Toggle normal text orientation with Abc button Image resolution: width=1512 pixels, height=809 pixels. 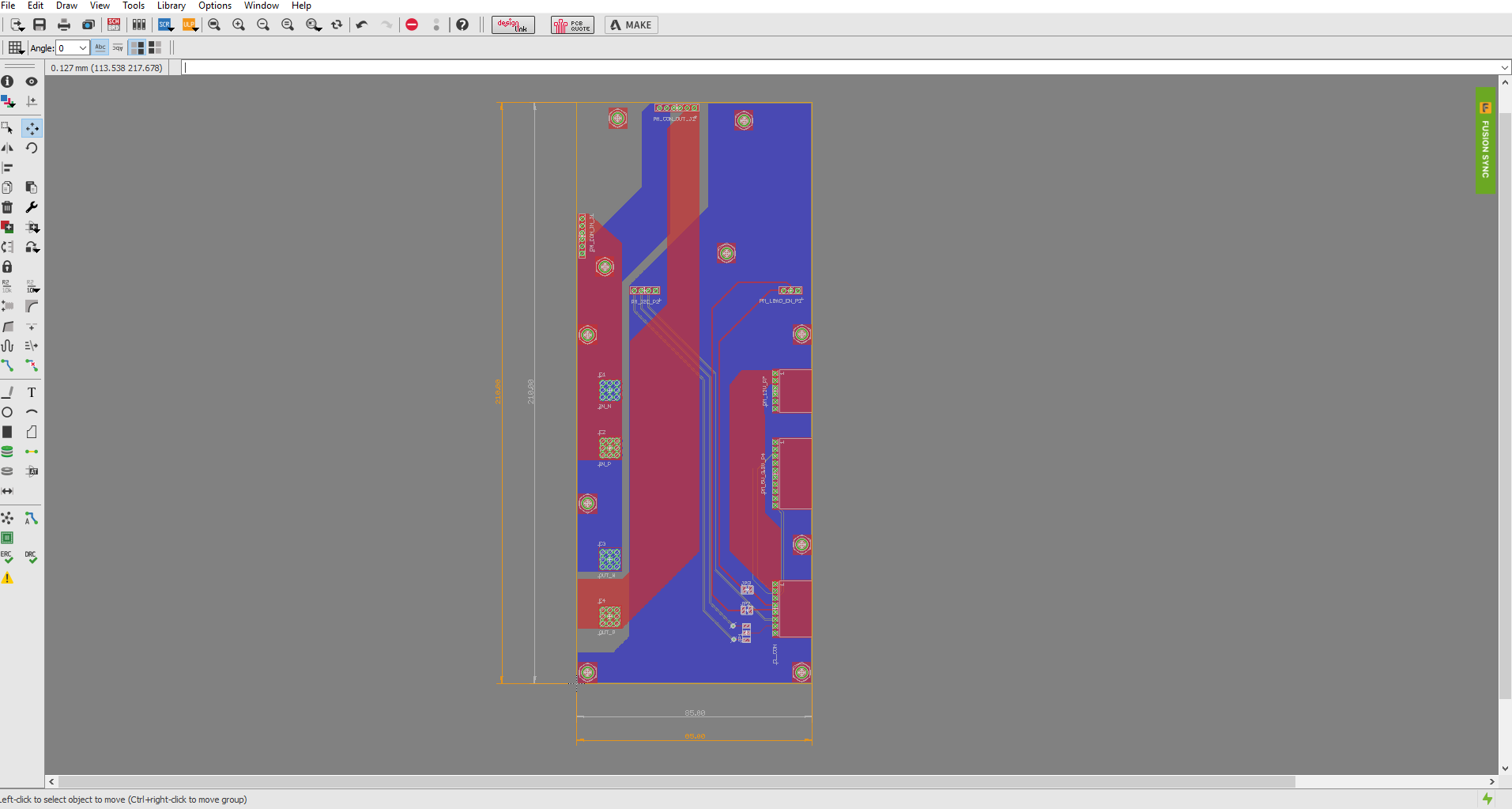tap(100, 47)
